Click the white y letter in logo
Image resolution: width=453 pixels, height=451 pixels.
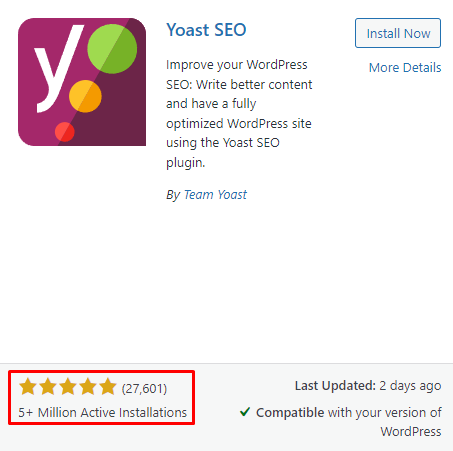[x=57, y=68]
